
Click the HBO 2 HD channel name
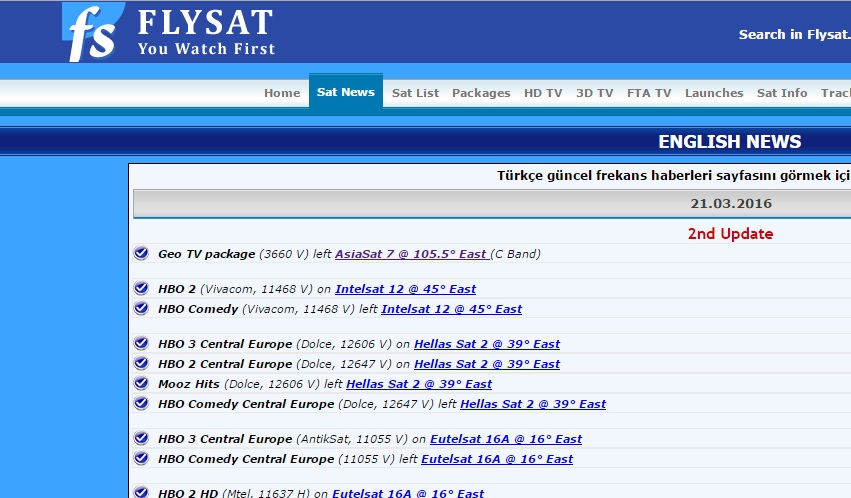tap(188, 493)
